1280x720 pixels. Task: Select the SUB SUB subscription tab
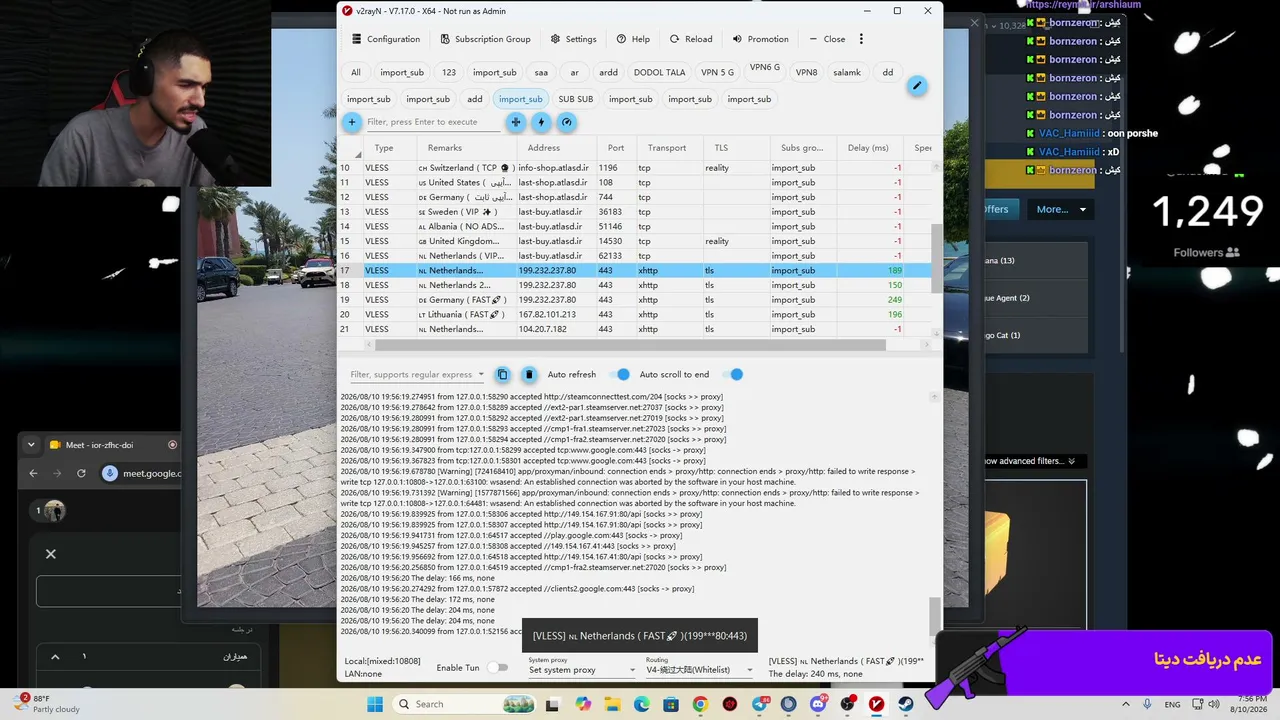click(x=576, y=99)
